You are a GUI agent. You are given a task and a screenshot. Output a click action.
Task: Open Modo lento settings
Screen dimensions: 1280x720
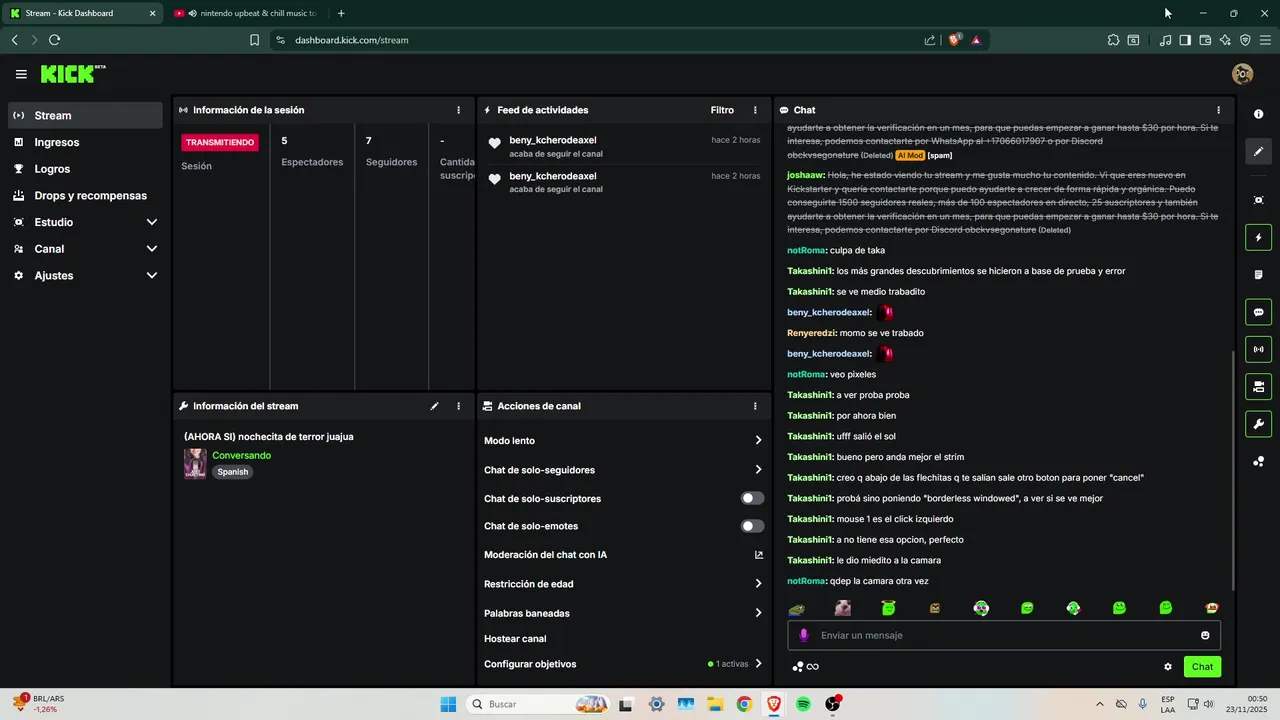(x=624, y=440)
